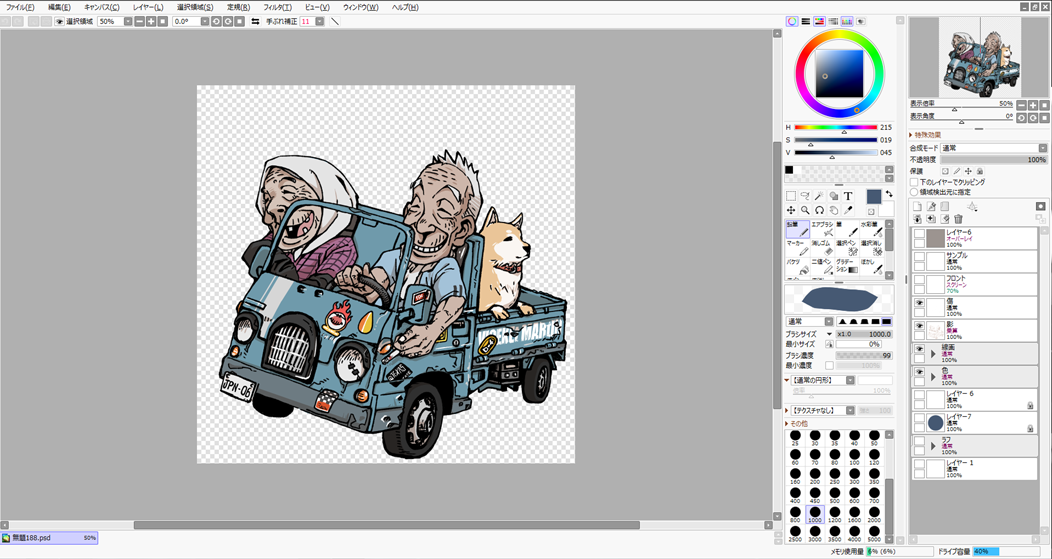Hide the 影 layer via its eye icon
1052x559 pixels.
[919, 327]
